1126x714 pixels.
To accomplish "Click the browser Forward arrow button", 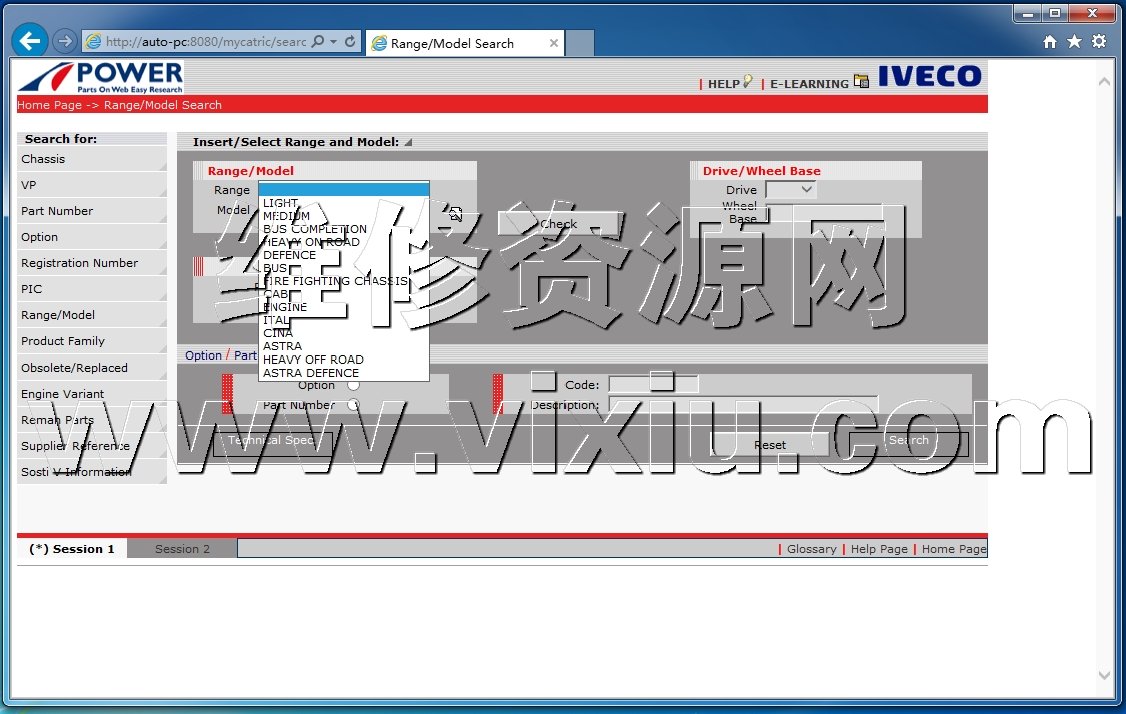I will pyautogui.click(x=64, y=41).
